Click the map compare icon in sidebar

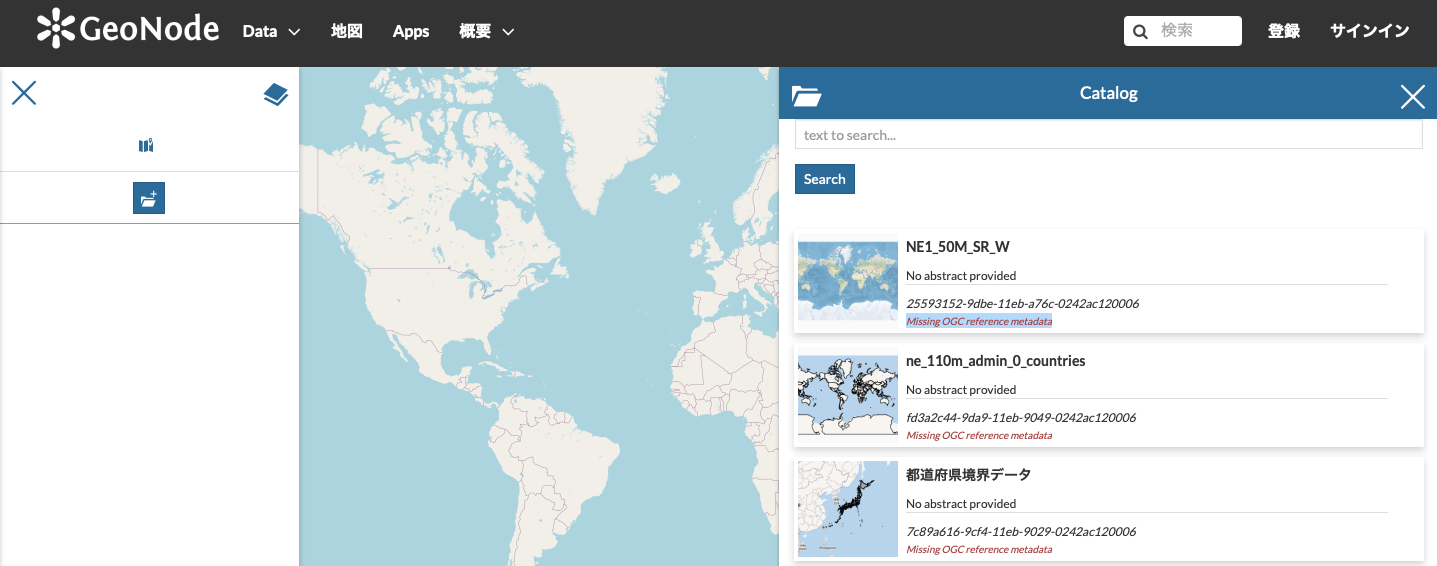[x=146, y=146]
